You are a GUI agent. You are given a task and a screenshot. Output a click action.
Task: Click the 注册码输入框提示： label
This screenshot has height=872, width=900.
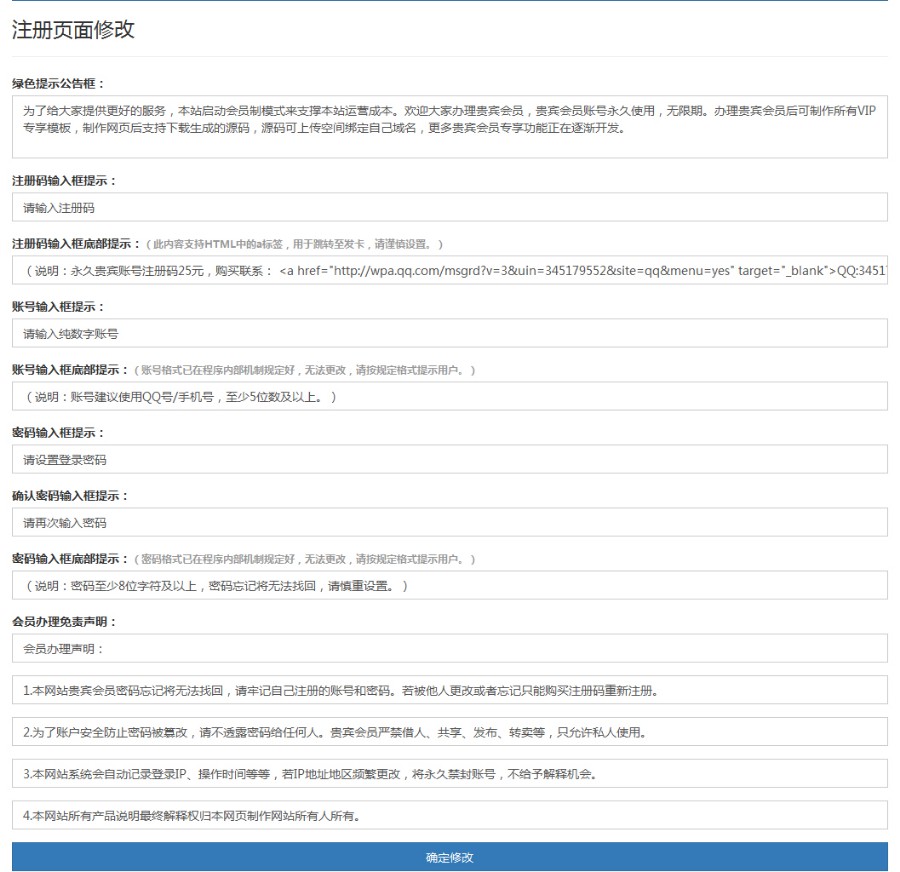[64, 181]
